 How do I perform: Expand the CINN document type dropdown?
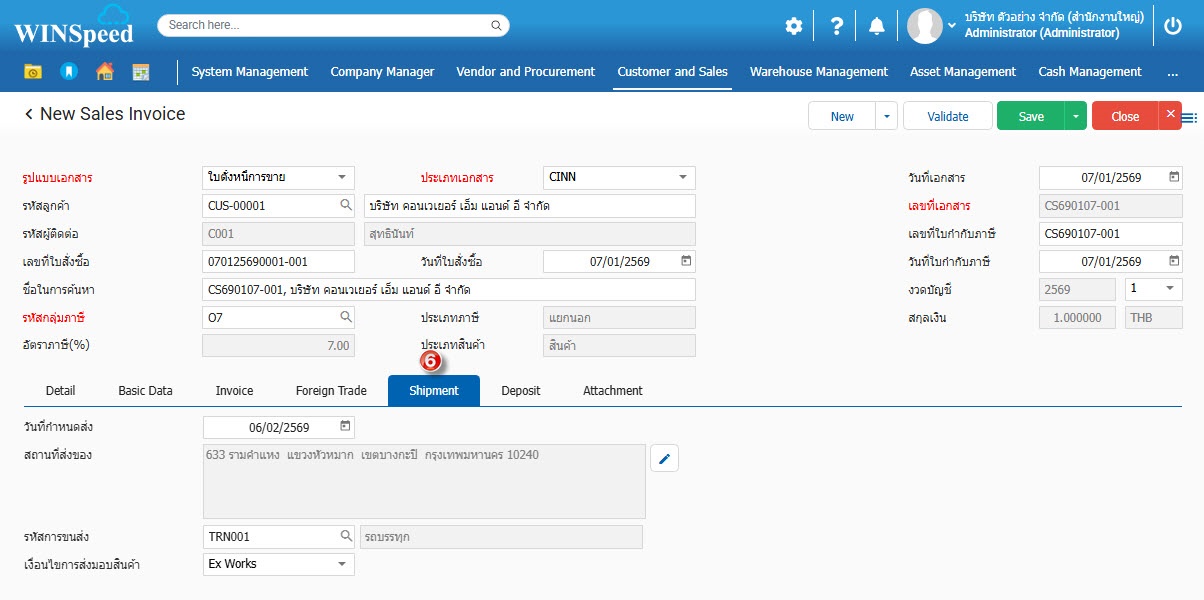[684, 177]
